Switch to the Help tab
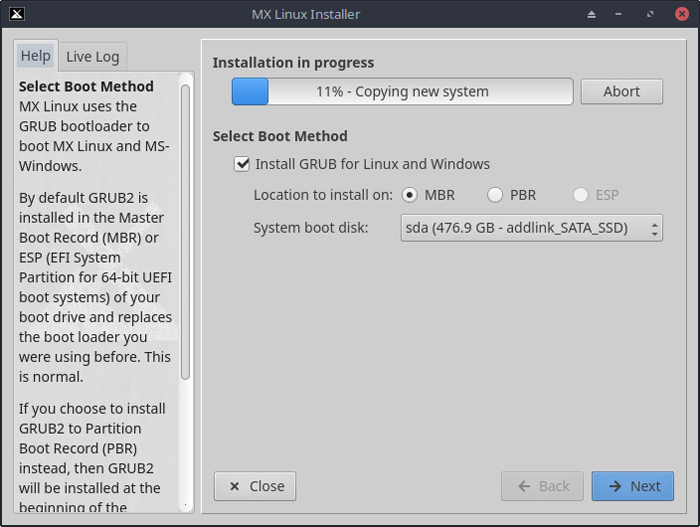The image size is (700, 527). (x=36, y=56)
